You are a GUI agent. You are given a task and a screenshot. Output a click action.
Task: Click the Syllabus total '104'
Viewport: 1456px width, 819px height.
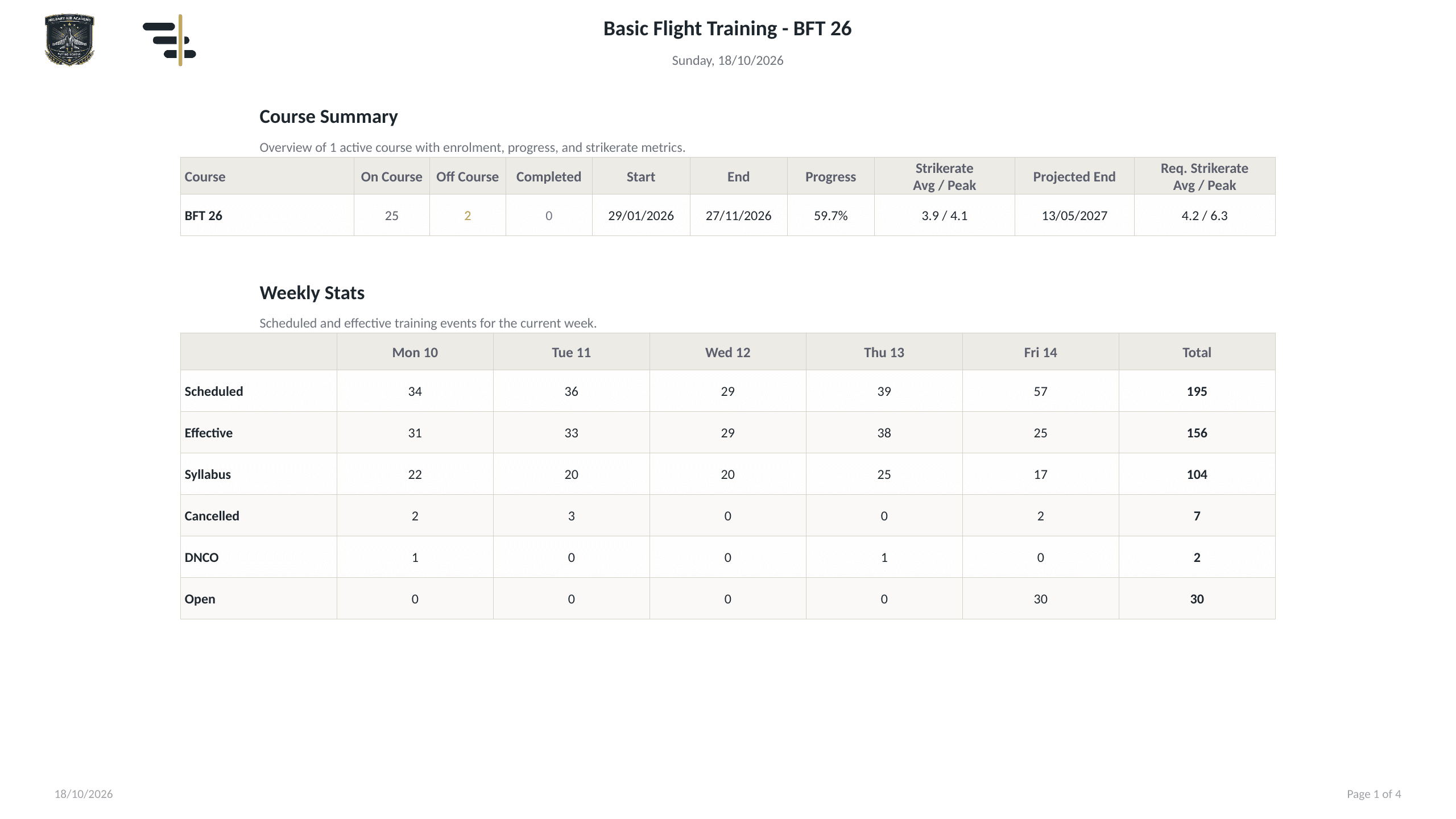[x=1197, y=474]
